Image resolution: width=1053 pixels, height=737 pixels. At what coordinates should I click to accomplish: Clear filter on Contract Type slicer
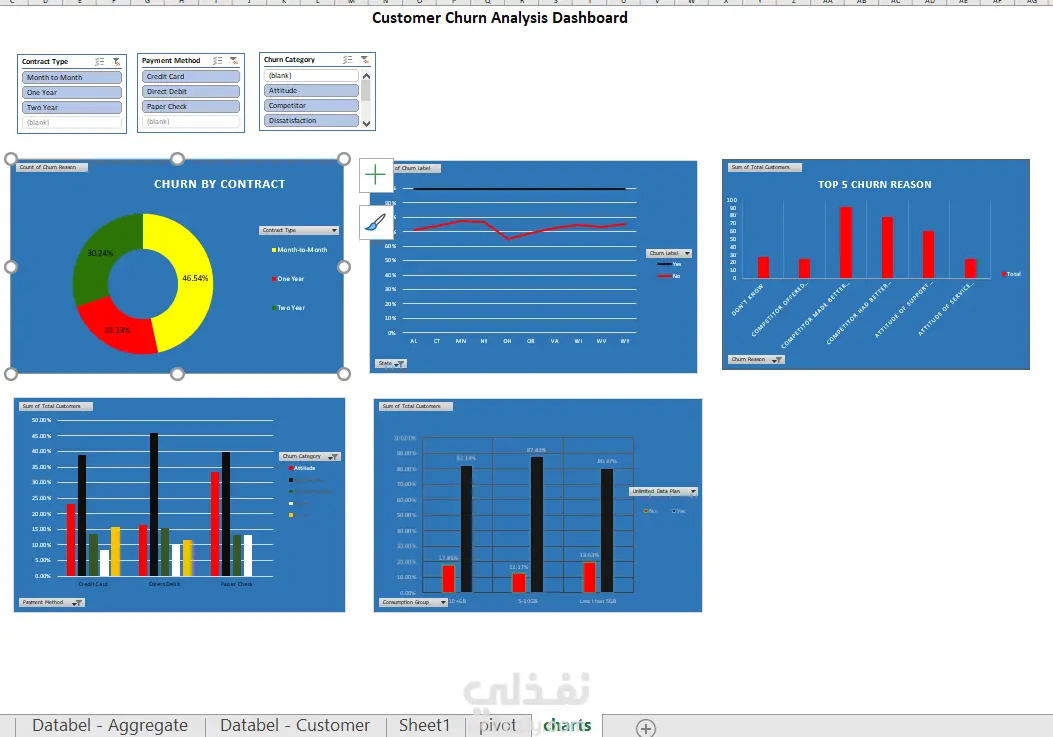[116, 61]
